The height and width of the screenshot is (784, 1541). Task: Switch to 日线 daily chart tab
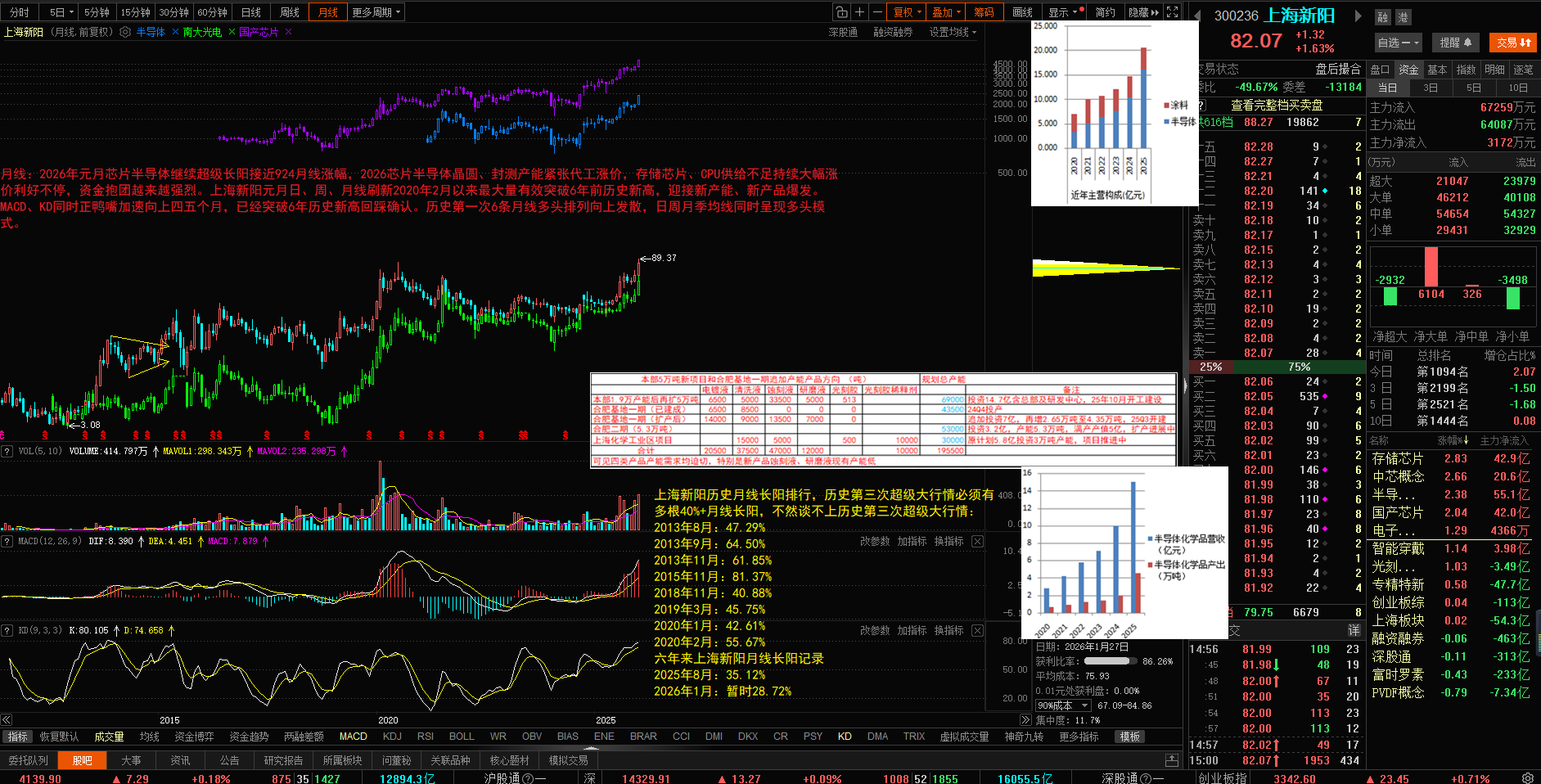(x=251, y=12)
